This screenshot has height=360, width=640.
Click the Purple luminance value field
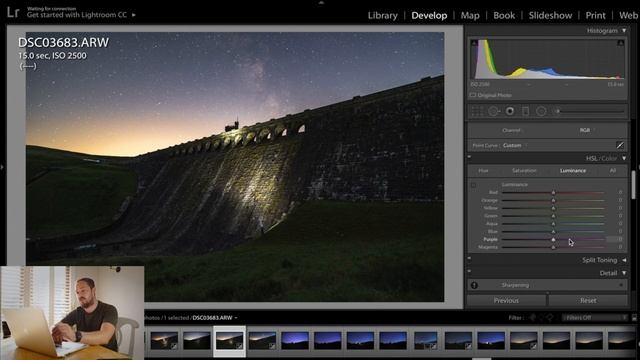pyautogui.click(x=615, y=239)
